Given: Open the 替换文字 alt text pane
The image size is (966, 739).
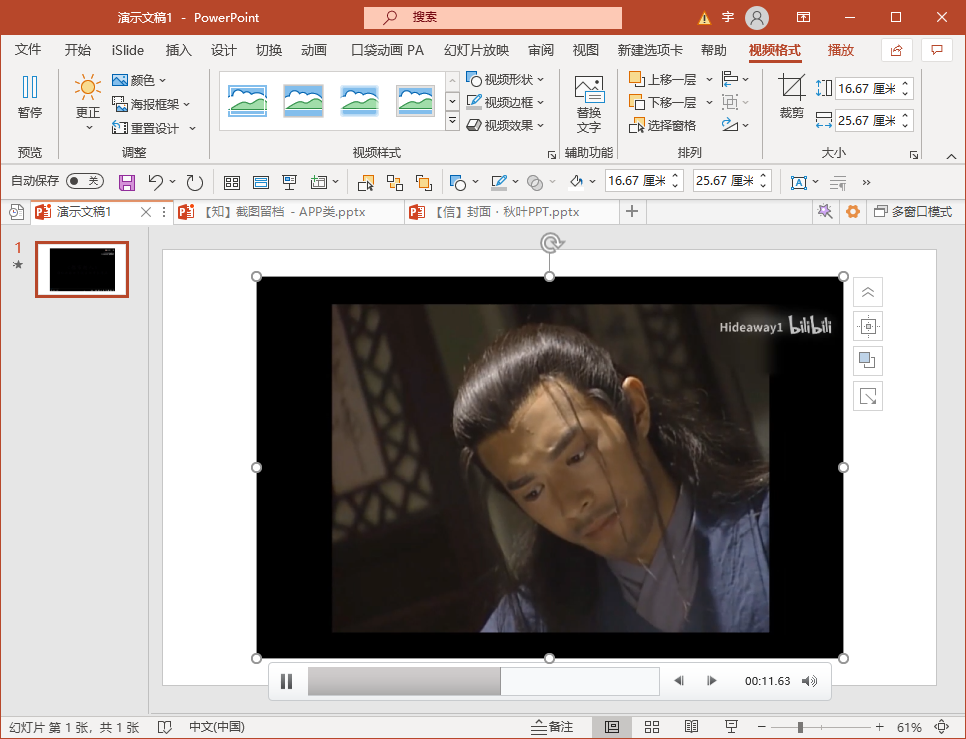Looking at the screenshot, I should pyautogui.click(x=589, y=104).
